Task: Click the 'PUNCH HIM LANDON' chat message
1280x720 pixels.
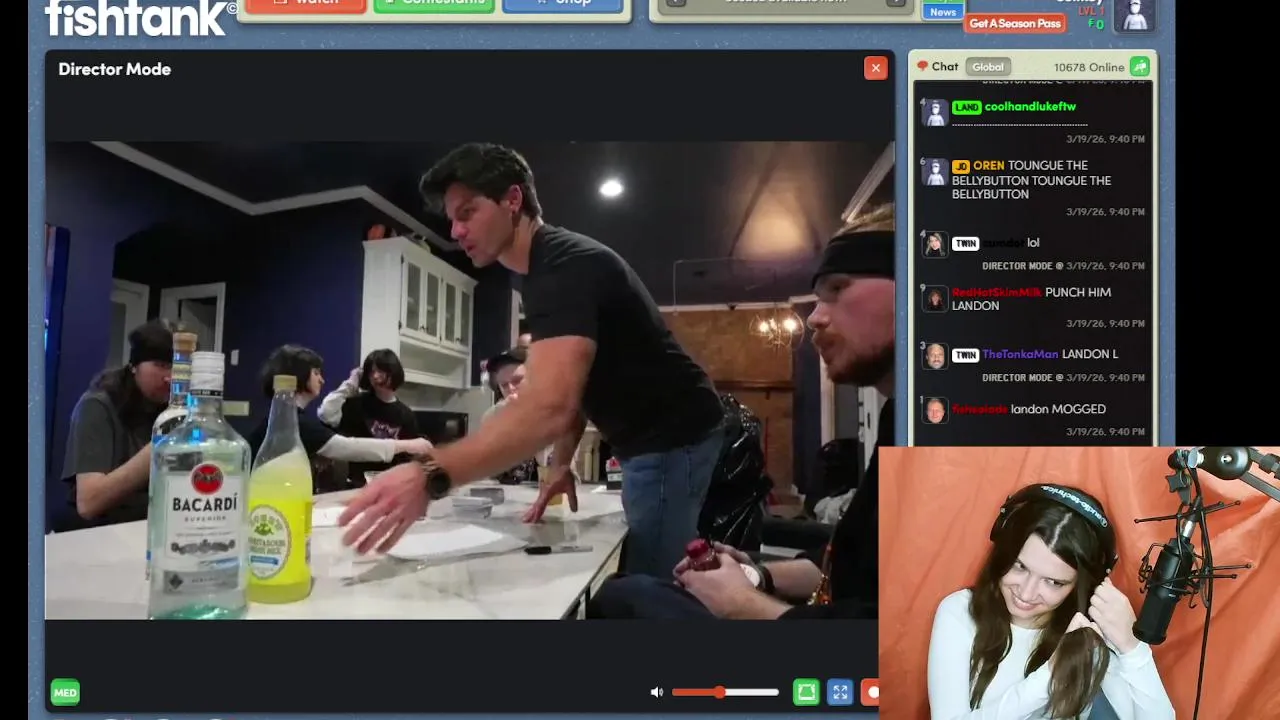Action: pyautogui.click(x=1031, y=299)
